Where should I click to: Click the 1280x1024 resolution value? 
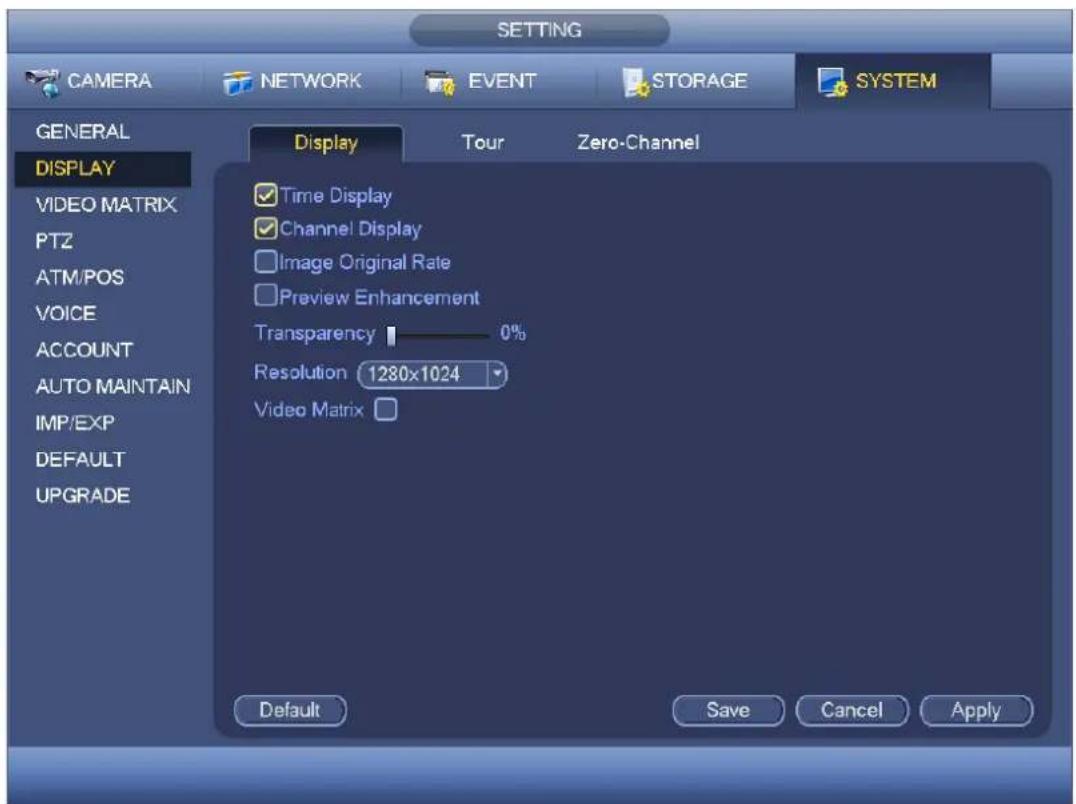click(414, 374)
